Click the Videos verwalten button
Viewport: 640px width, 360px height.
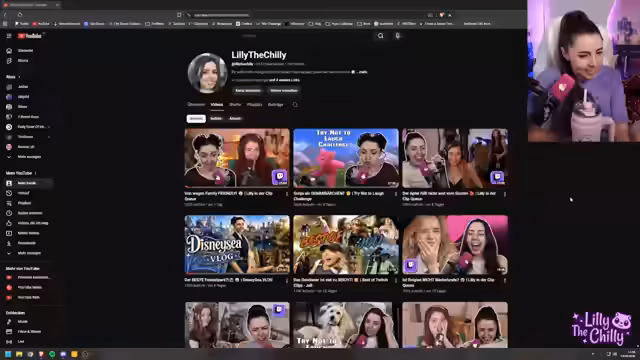[x=284, y=91]
